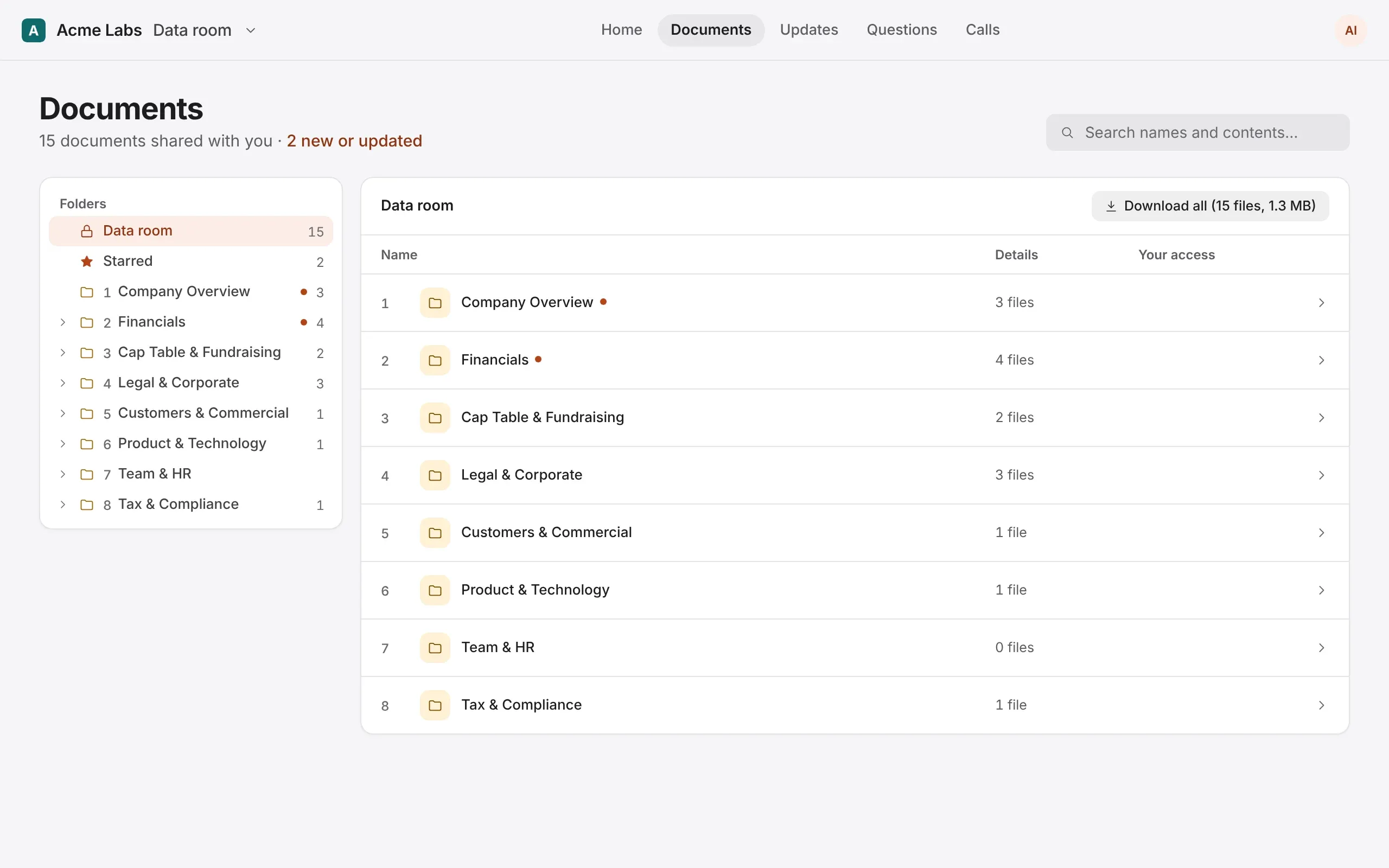Image resolution: width=1389 pixels, height=868 pixels.
Task: Expand Legal & Corporate in sidebar
Action: 62,383
